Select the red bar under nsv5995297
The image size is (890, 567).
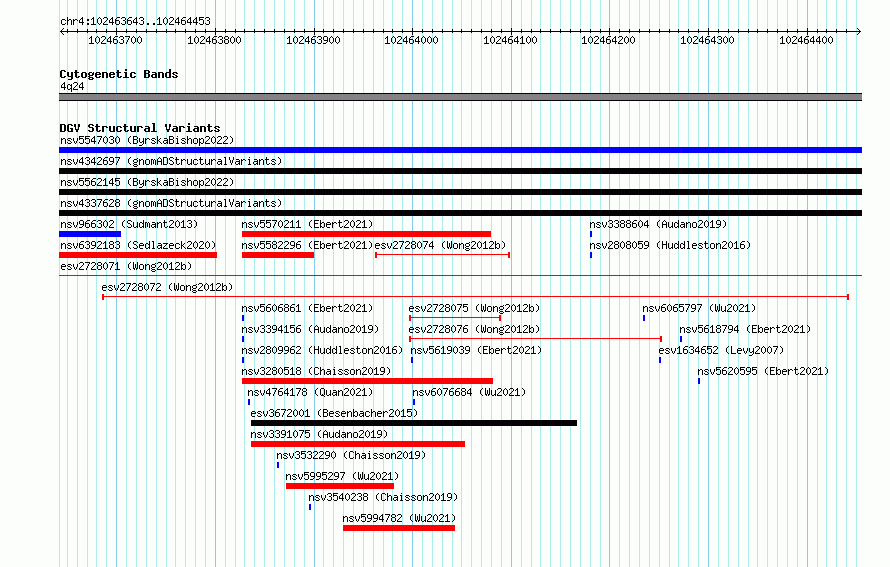pos(340,486)
